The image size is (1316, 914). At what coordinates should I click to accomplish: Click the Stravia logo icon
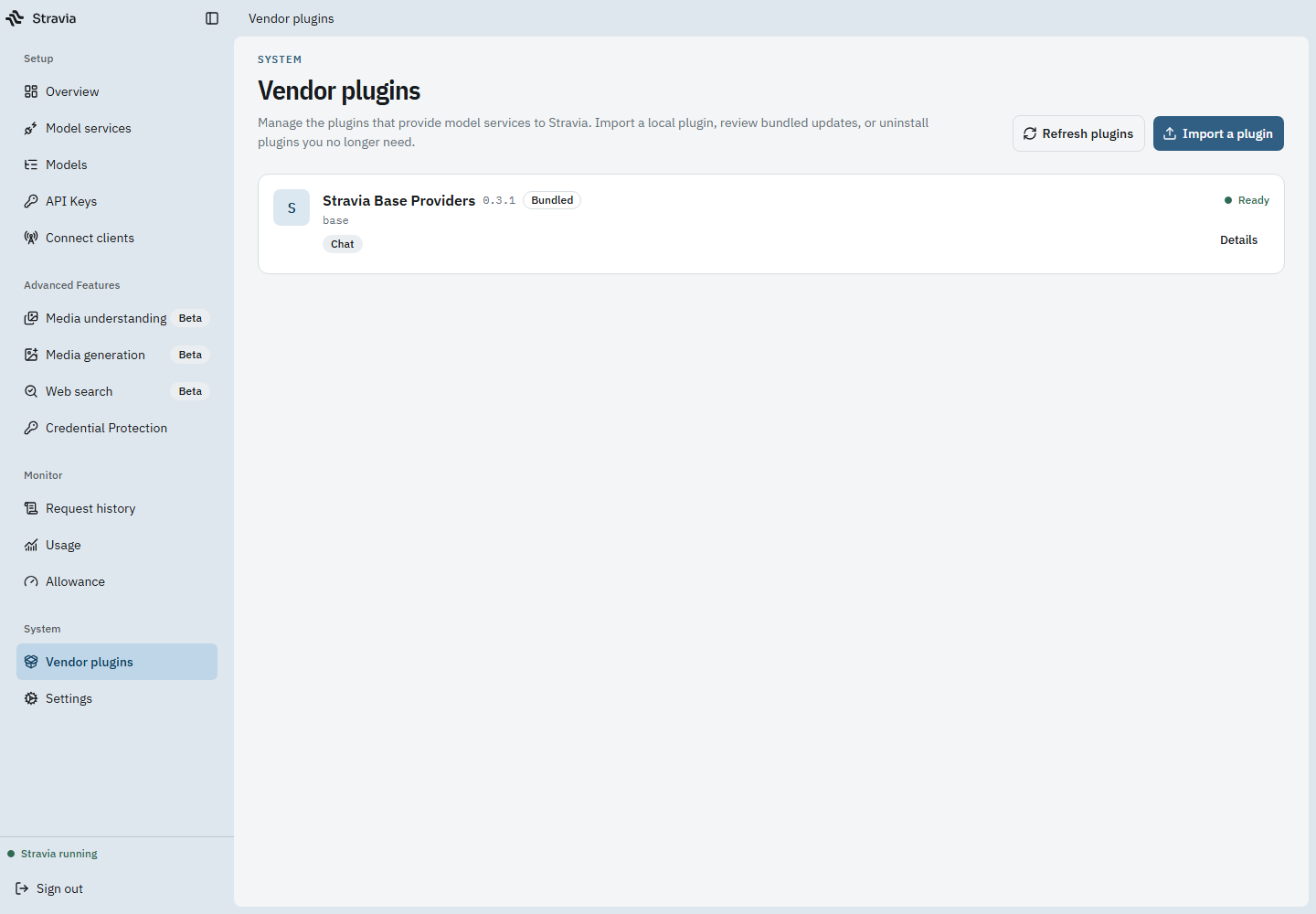pos(15,18)
